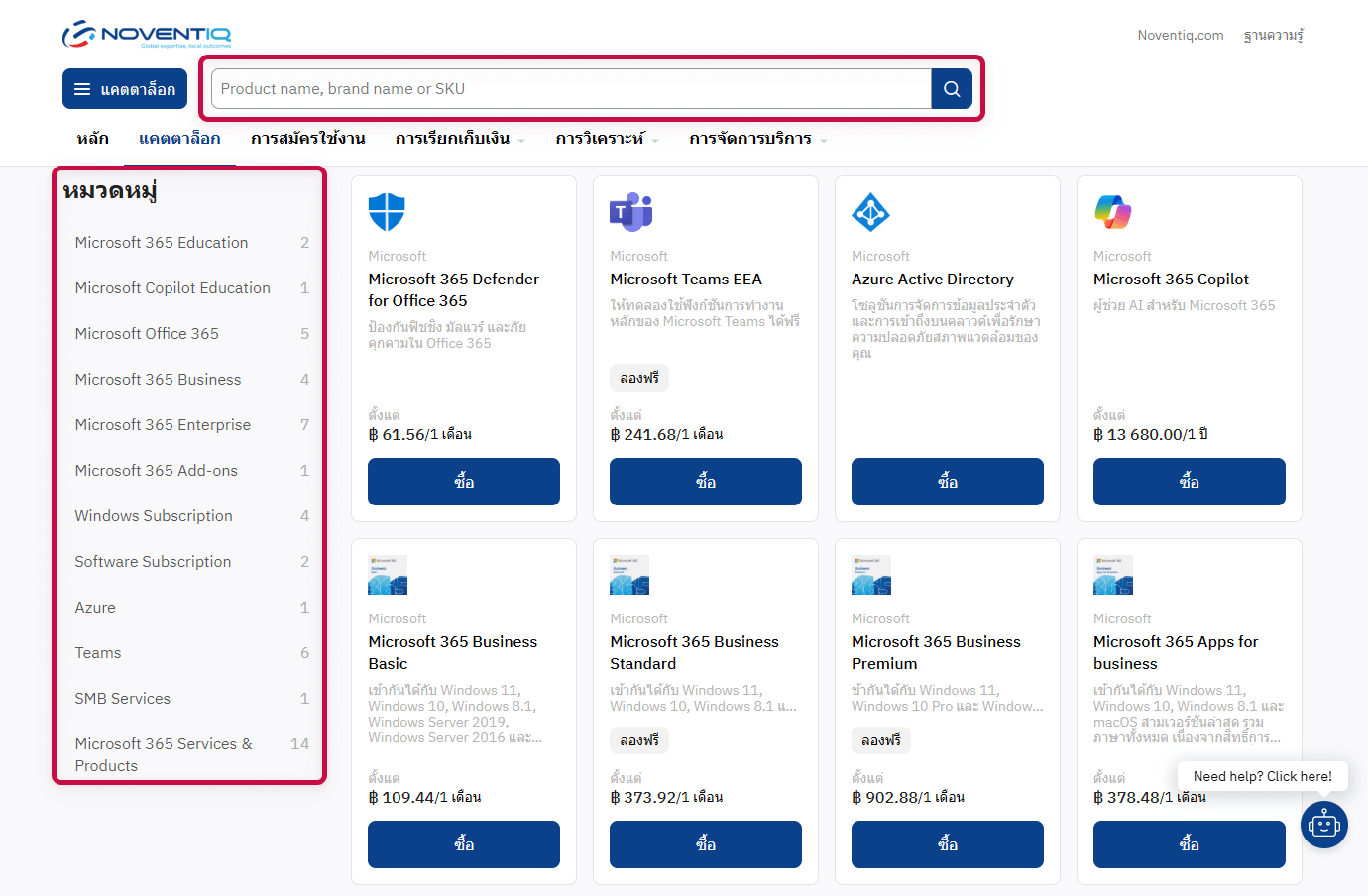Select the ลองฟรี badge on Microsoft Teams EEA

point(638,377)
